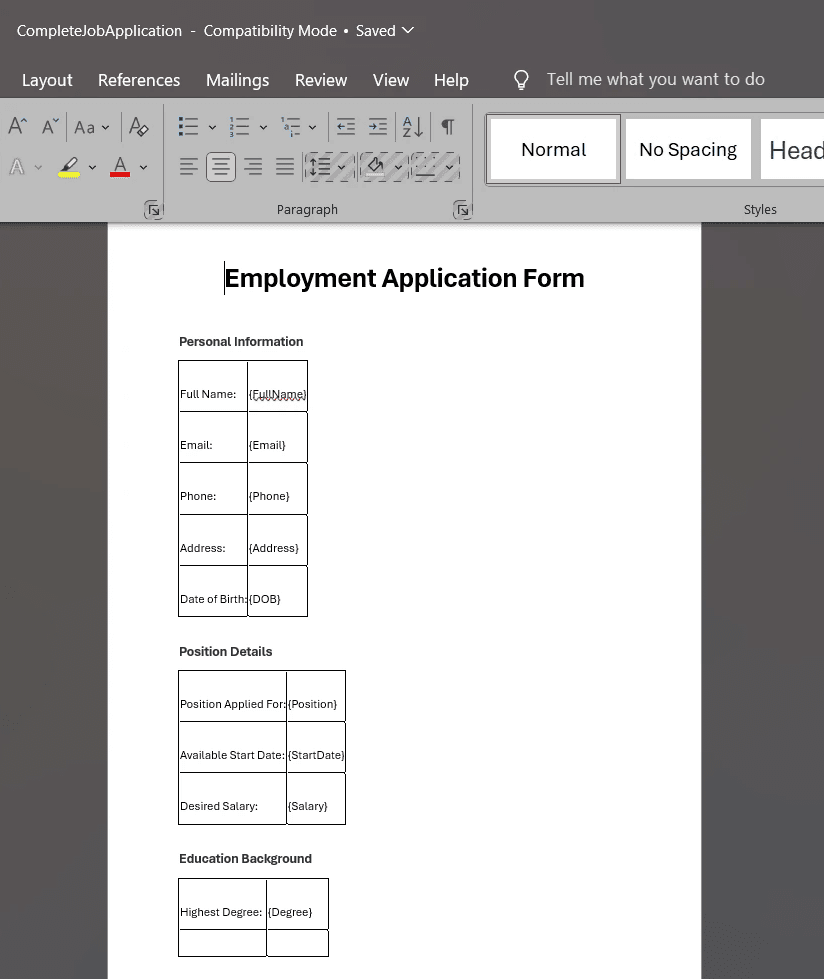Click the Line and Paragraph Spacing icon
The height and width of the screenshot is (979, 824).
[x=320, y=167]
